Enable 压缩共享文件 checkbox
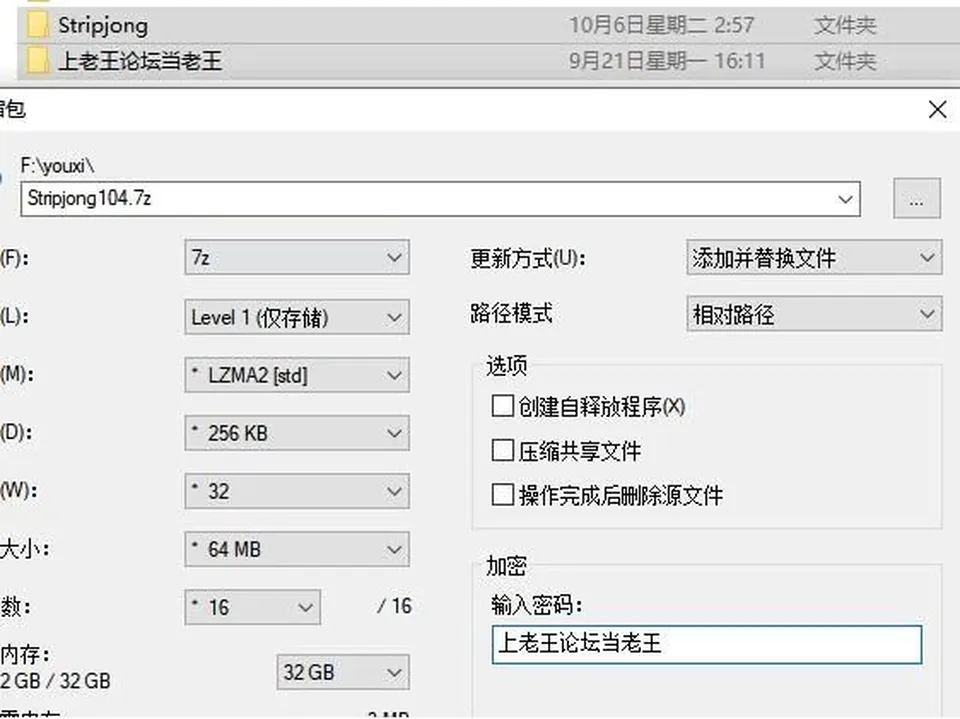Image resolution: width=960 pixels, height=719 pixels. [503, 450]
